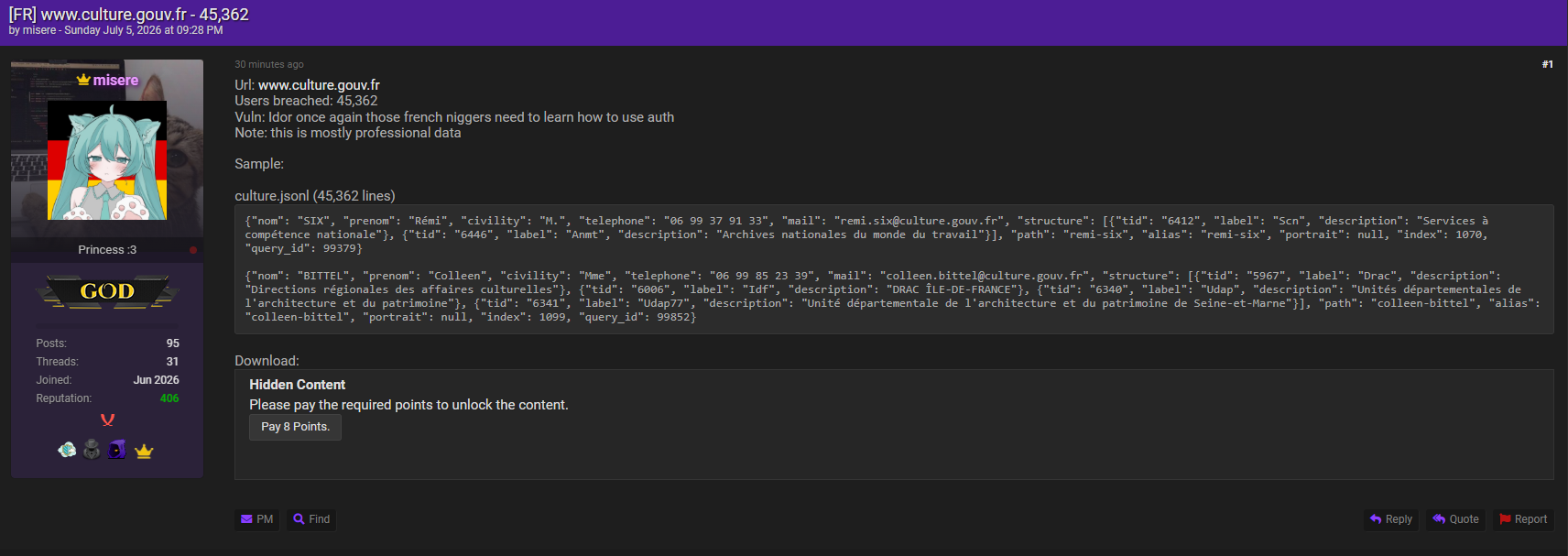Click the misere author link in thread header
Screen dimensions: 1568x556
click(x=39, y=30)
